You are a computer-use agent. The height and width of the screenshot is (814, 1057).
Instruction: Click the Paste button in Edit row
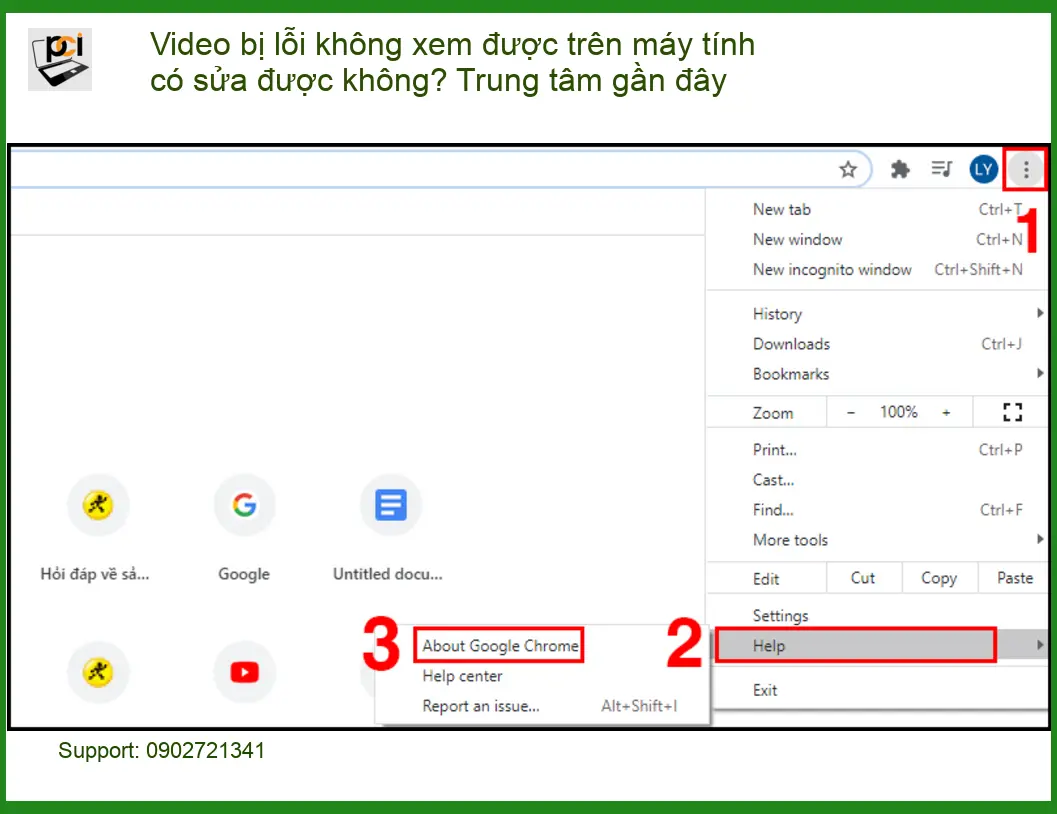coord(1015,578)
